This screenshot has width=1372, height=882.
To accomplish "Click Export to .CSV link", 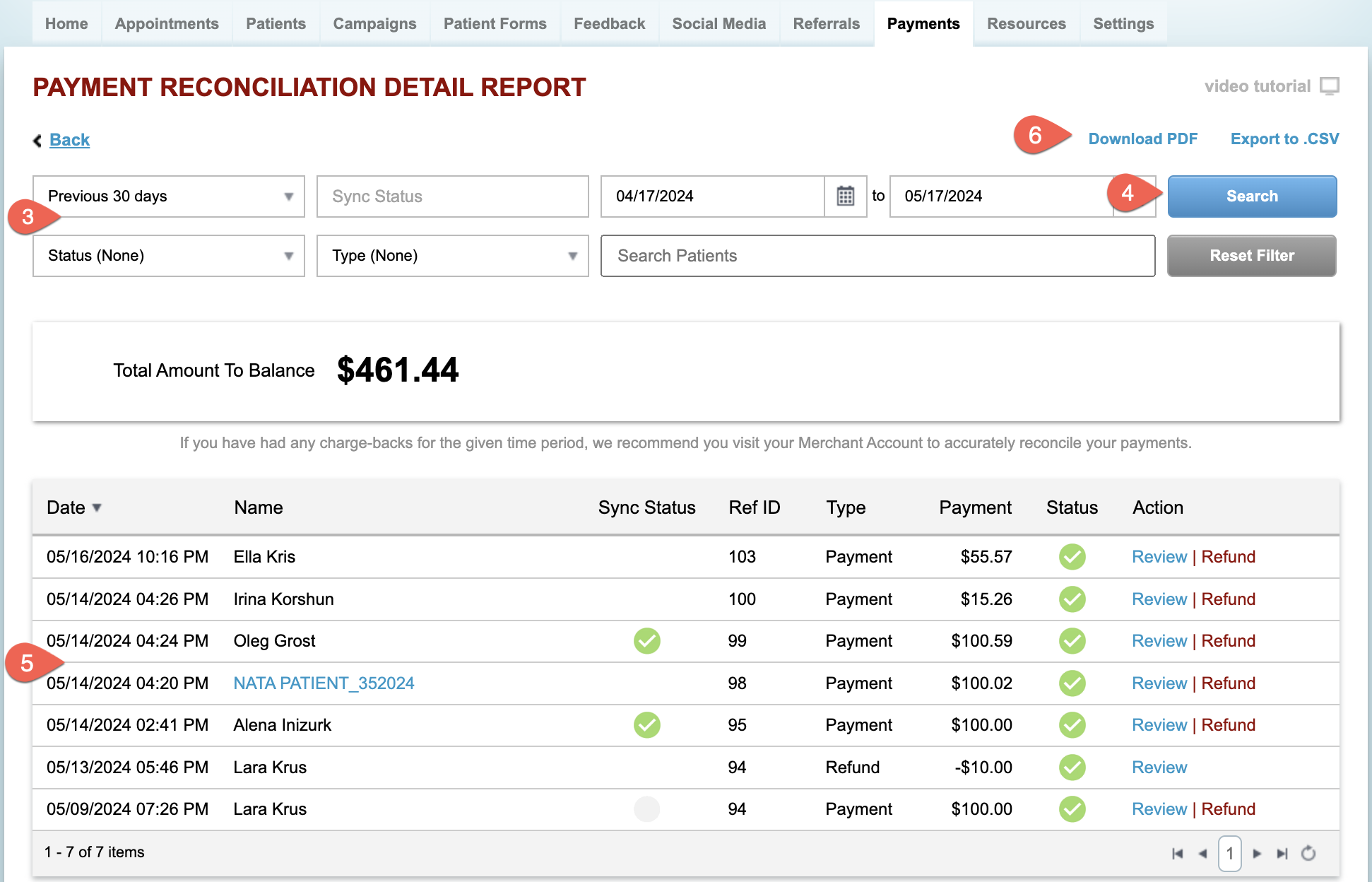I will (x=1284, y=139).
